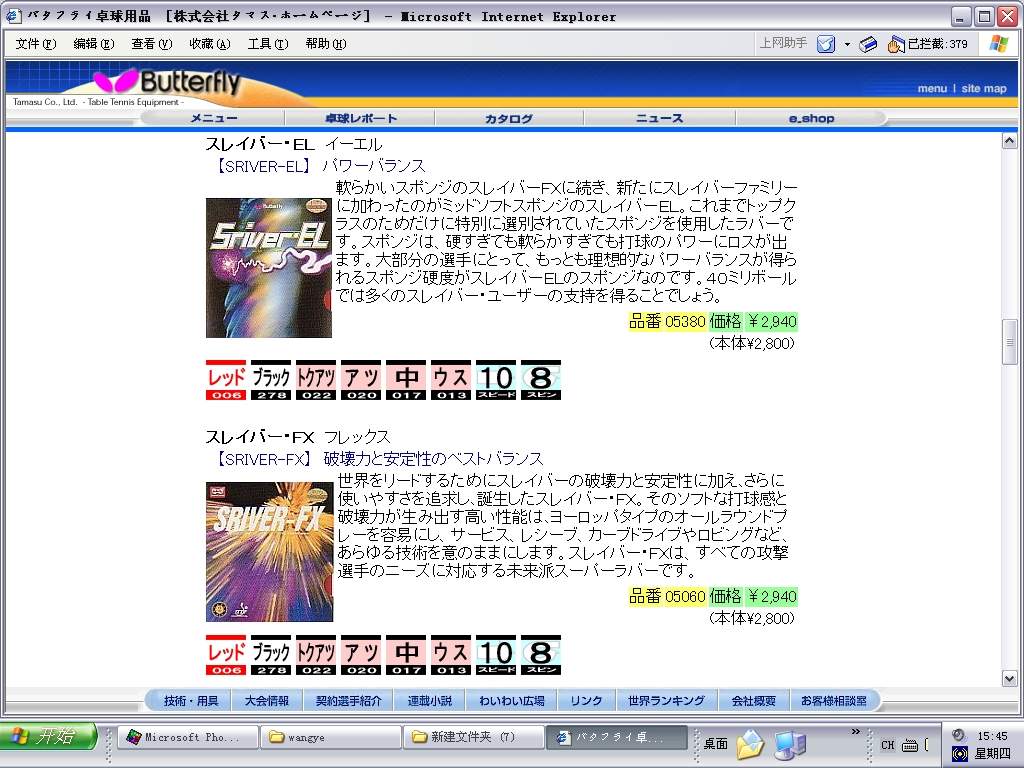
Task: Click the computer icon in the taskbar
Action: pos(791,744)
